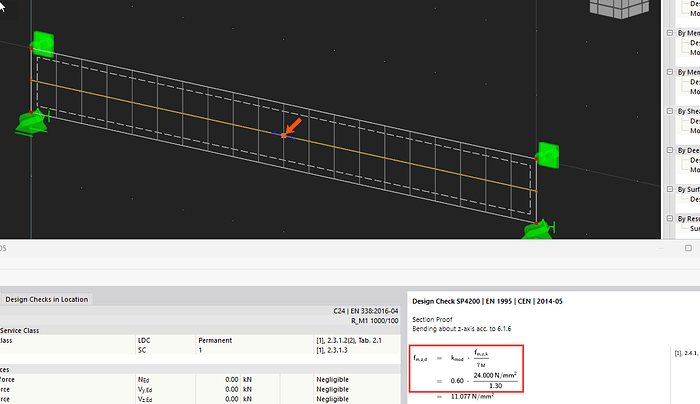The width and height of the screenshot is (700, 404).
Task: Select the green support at lower-left beam corner
Action: 34,121
